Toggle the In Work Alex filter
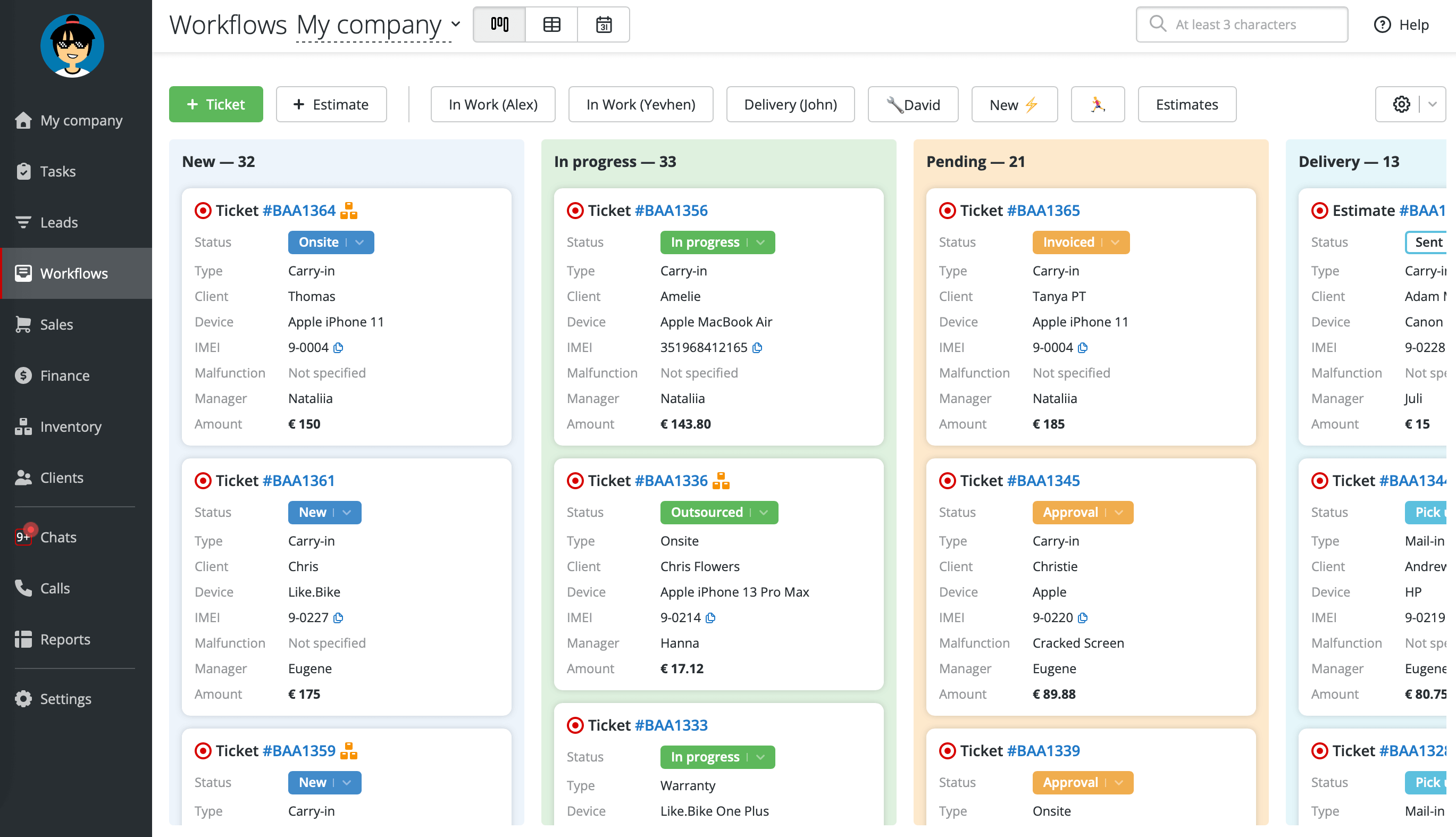Screen dimensions: 1456x837 pyautogui.click(x=492, y=104)
